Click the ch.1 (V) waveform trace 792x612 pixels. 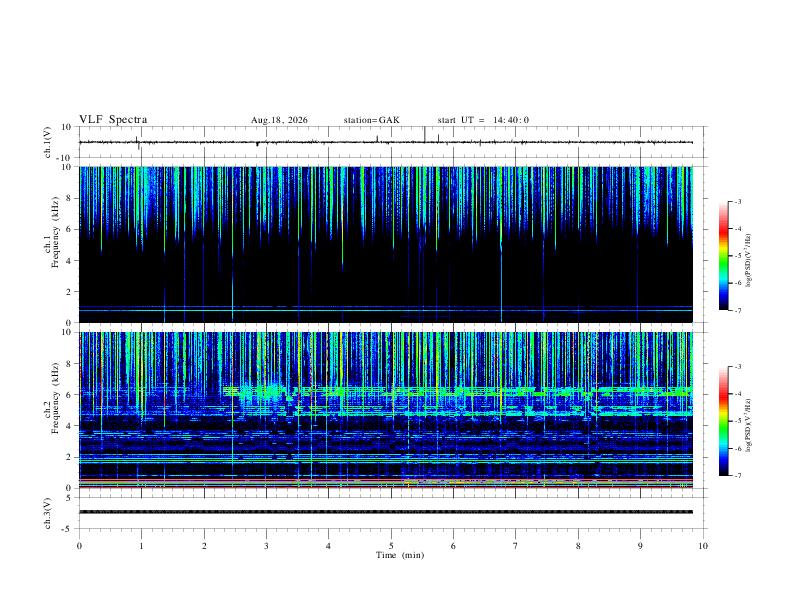click(386, 142)
